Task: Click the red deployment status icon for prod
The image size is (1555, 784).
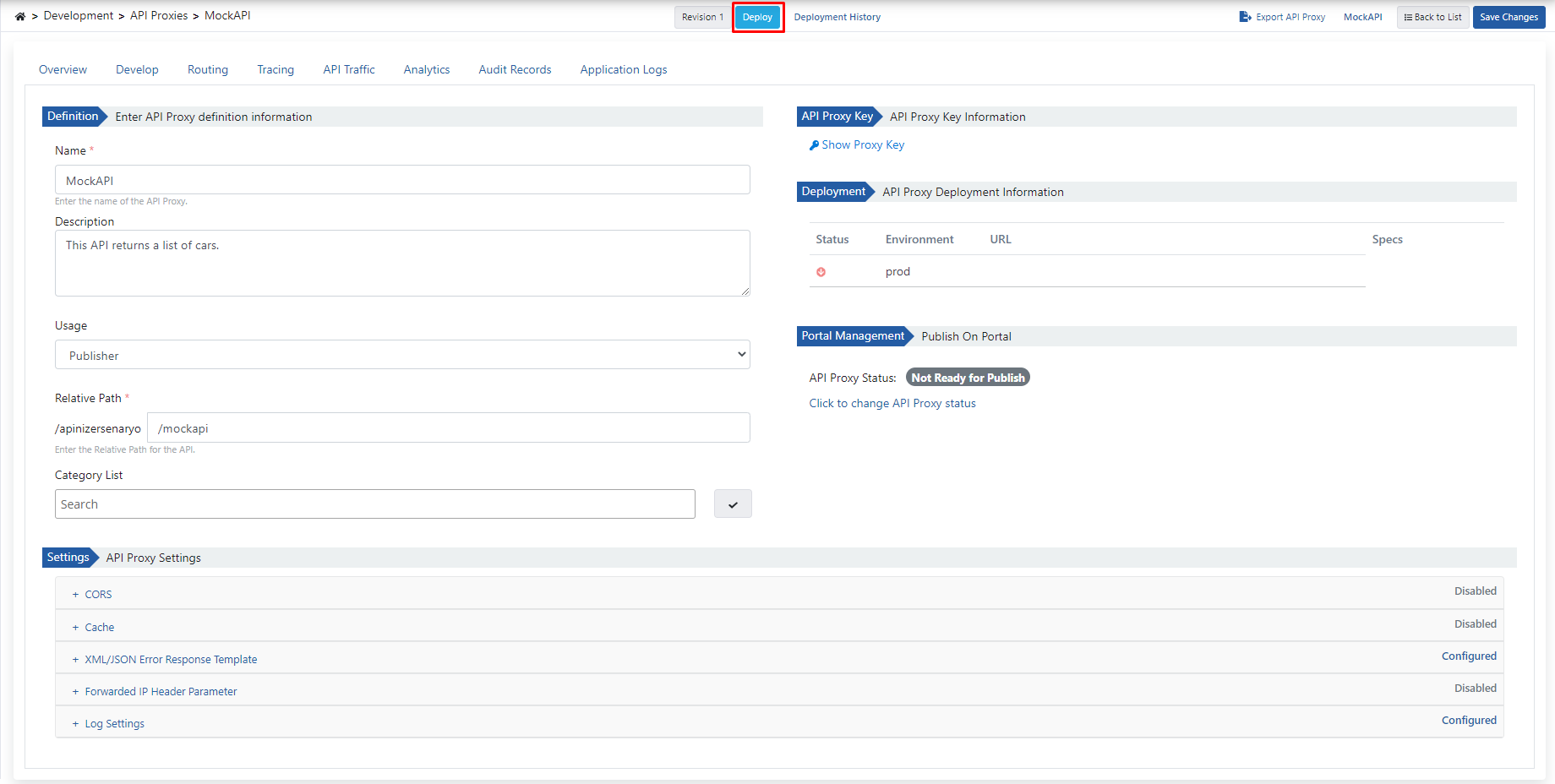Action: coord(821,271)
